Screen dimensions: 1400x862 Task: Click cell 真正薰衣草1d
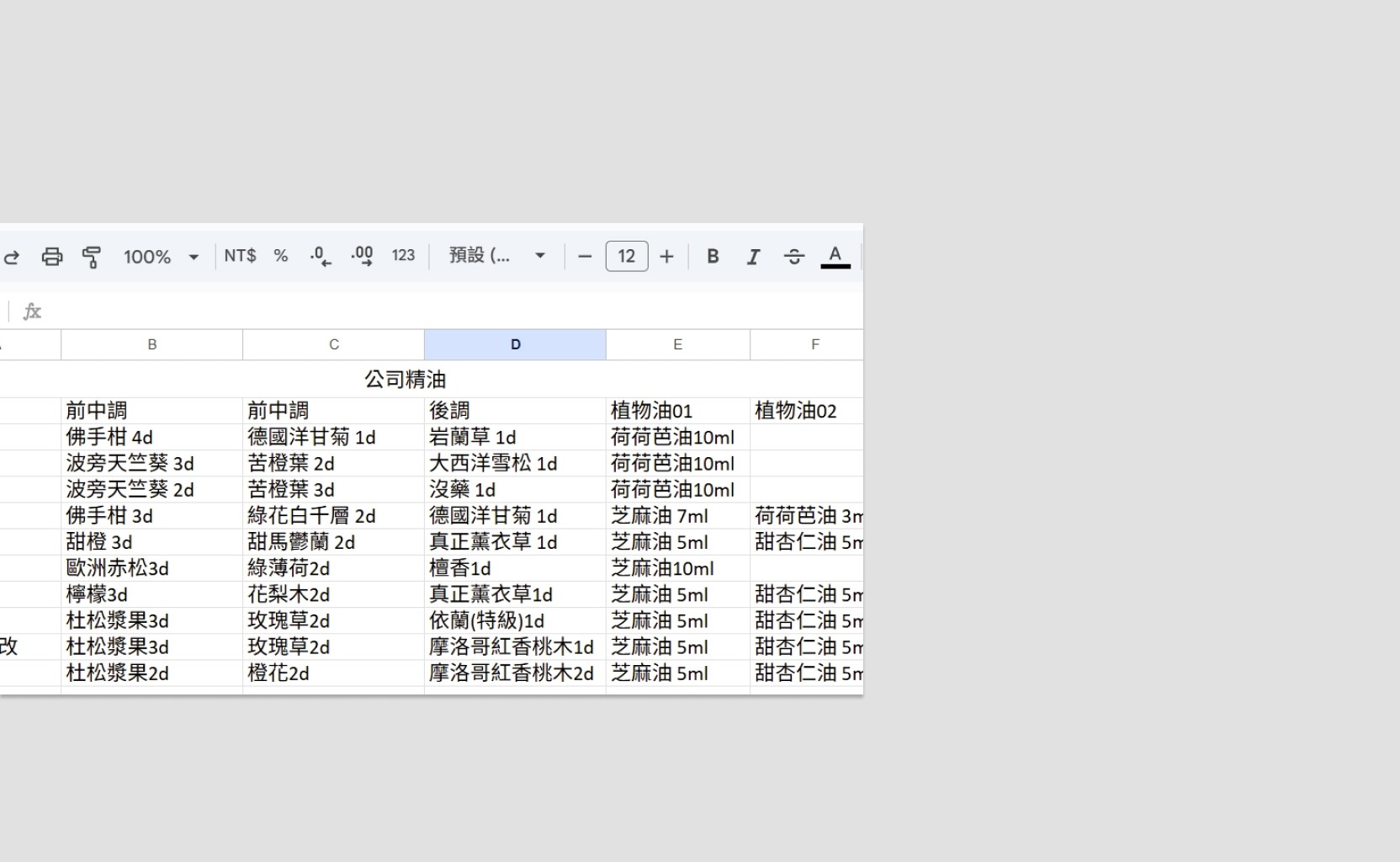(x=516, y=594)
